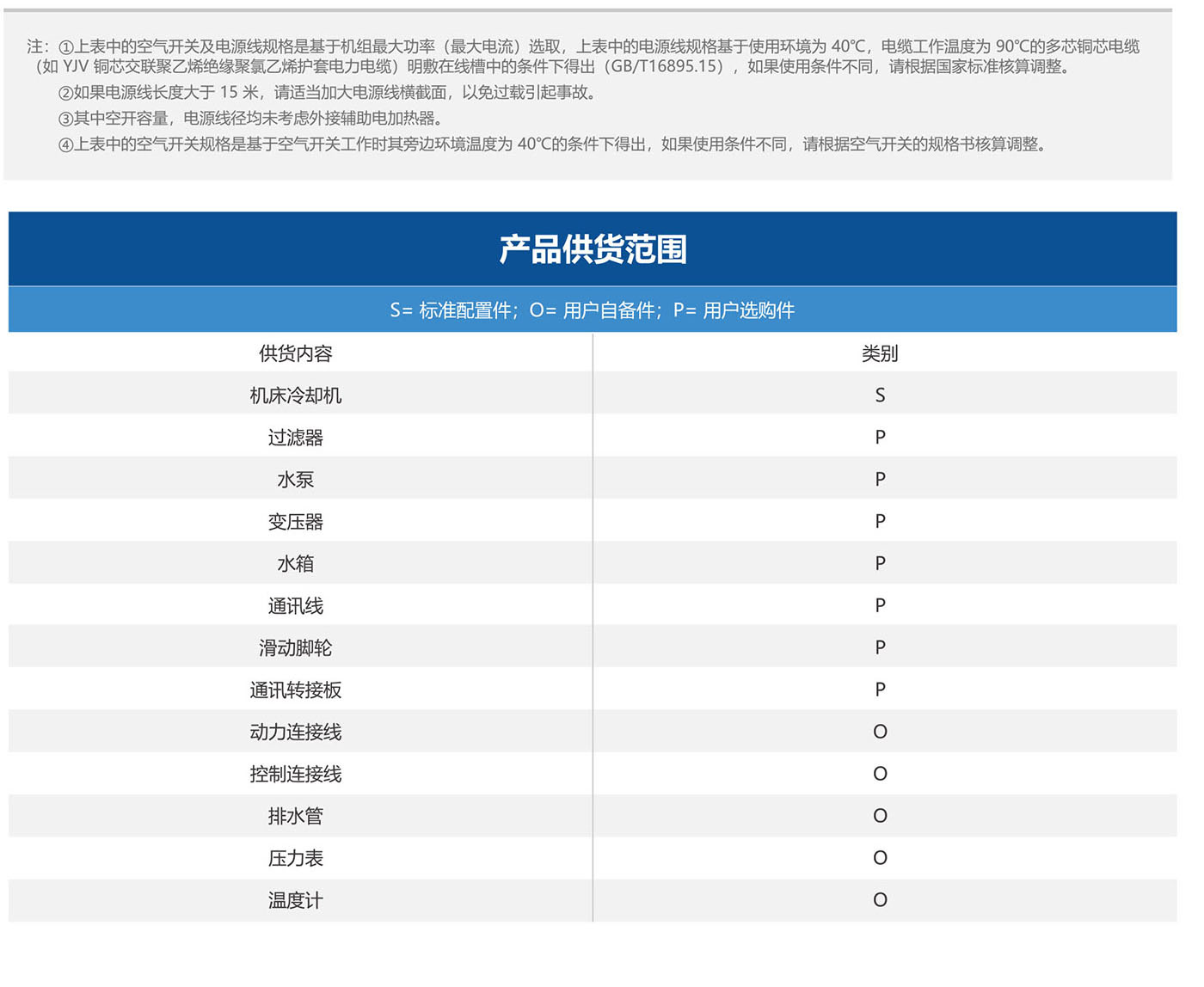1204x987 pixels.
Task: Select the 控制连接线 row name
Action: point(295,775)
